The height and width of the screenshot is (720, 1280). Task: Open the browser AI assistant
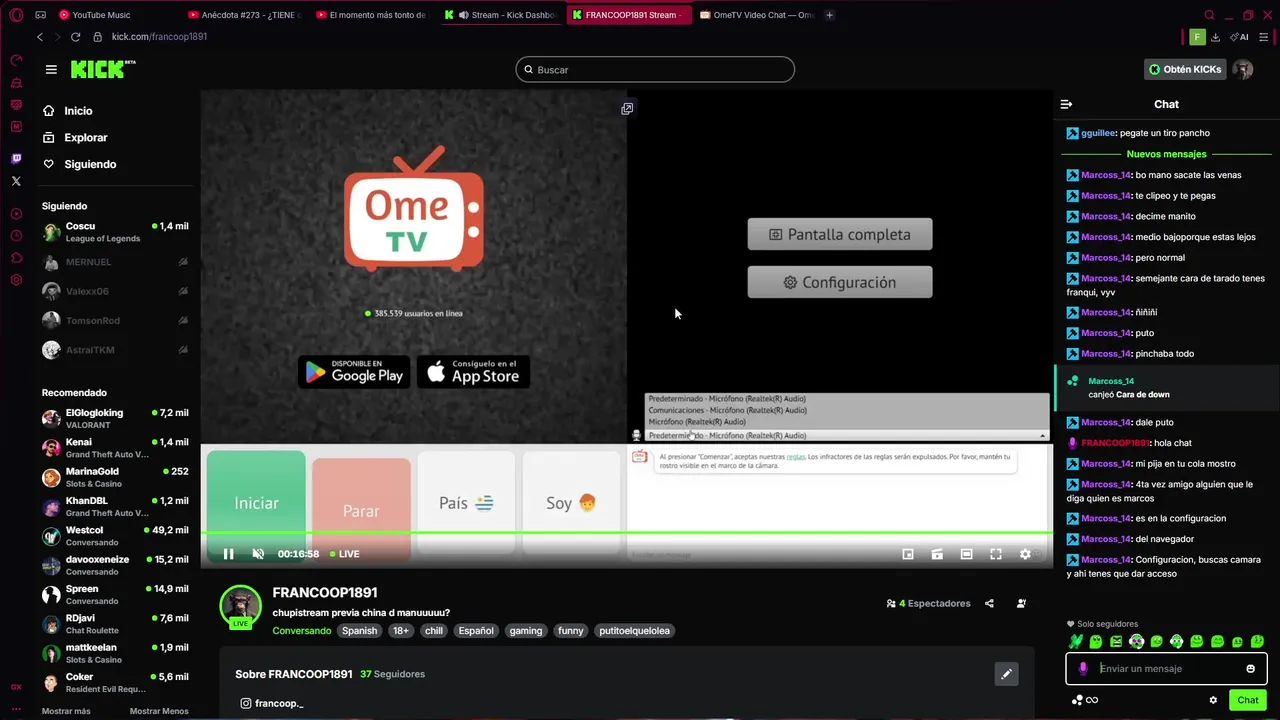coord(1240,37)
